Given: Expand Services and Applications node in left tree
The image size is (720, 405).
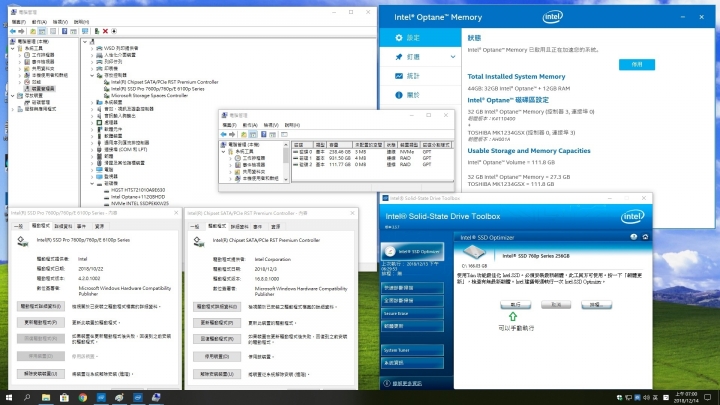Looking at the screenshot, I should [13, 109].
